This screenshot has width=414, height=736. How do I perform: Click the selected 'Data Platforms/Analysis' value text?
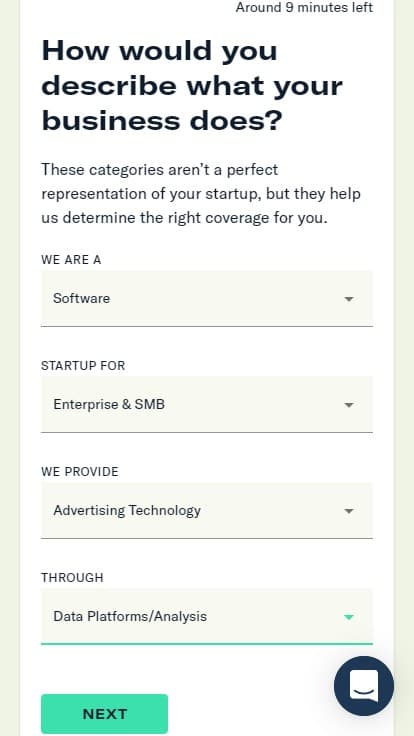130,616
